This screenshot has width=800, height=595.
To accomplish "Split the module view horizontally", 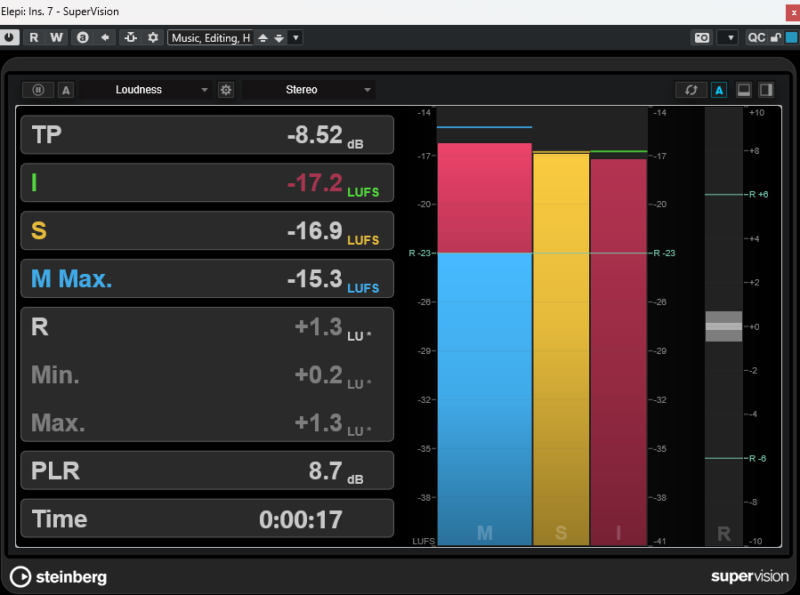I will pyautogui.click(x=744, y=90).
